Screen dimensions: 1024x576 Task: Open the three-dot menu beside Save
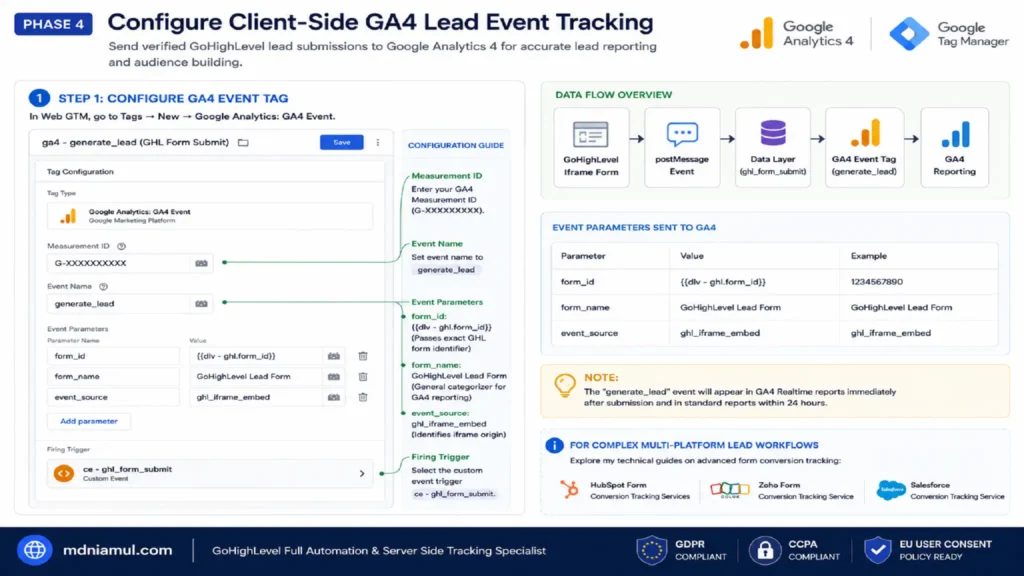point(377,142)
